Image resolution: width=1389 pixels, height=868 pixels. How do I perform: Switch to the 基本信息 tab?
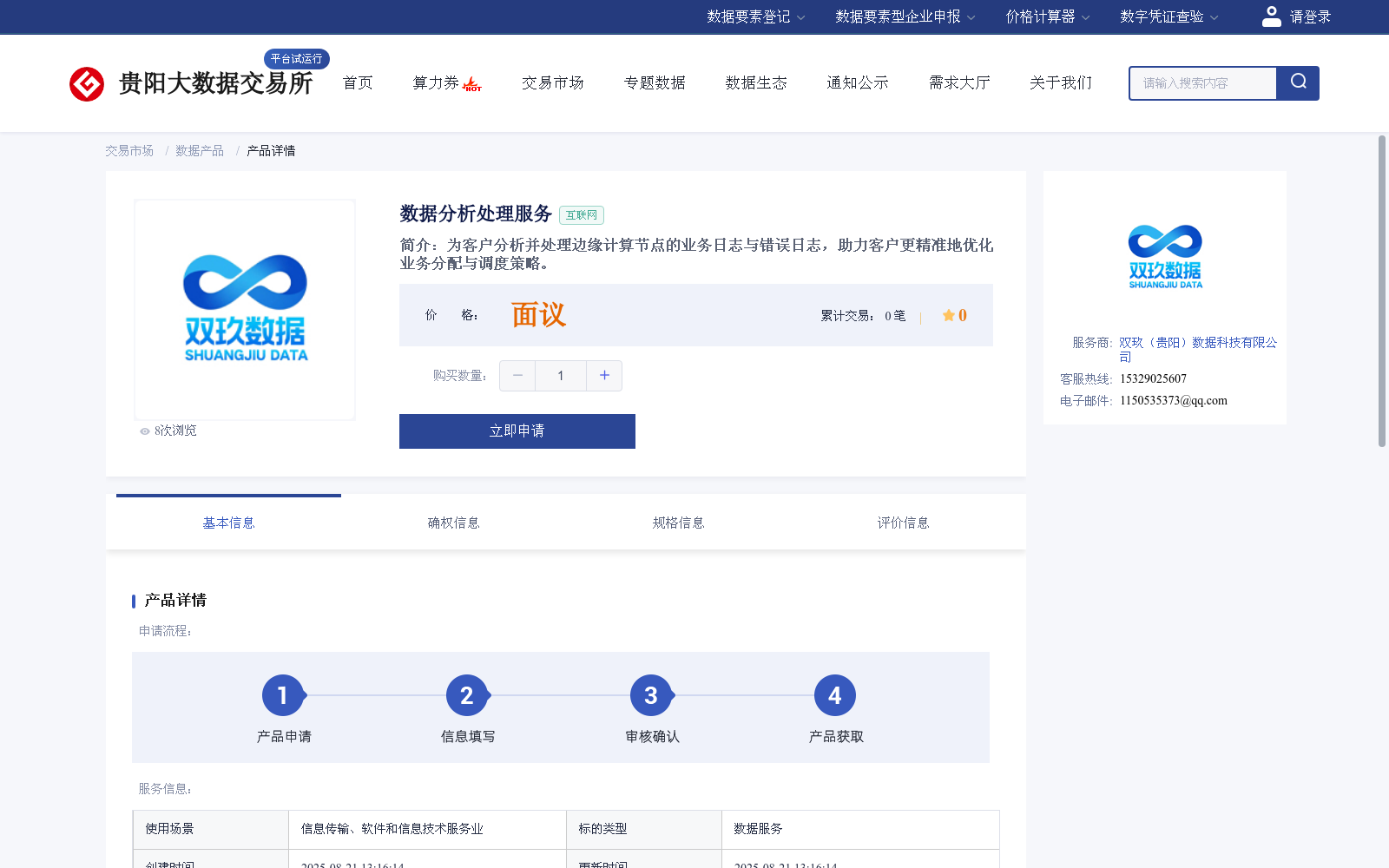pyautogui.click(x=228, y=523)
